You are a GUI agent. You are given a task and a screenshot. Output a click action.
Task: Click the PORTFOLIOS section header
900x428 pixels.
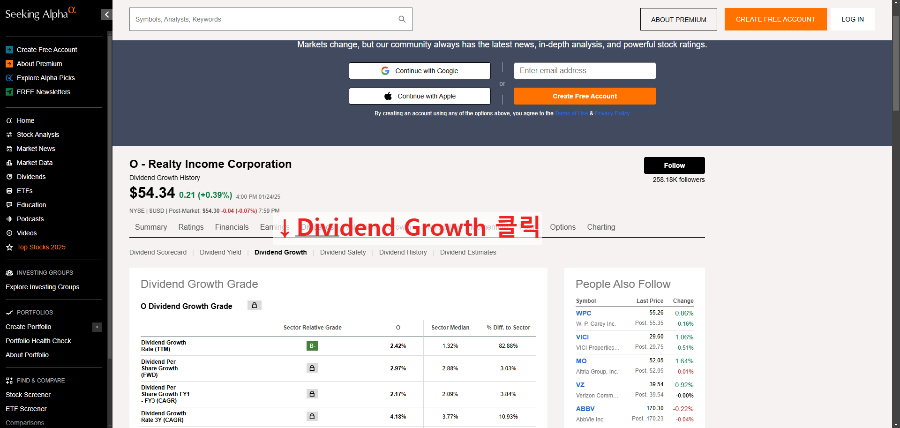point(34,313)
